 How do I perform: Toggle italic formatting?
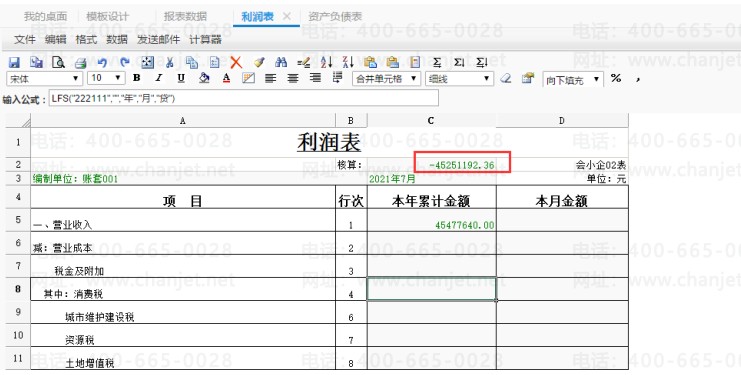[x=159, y=78]
